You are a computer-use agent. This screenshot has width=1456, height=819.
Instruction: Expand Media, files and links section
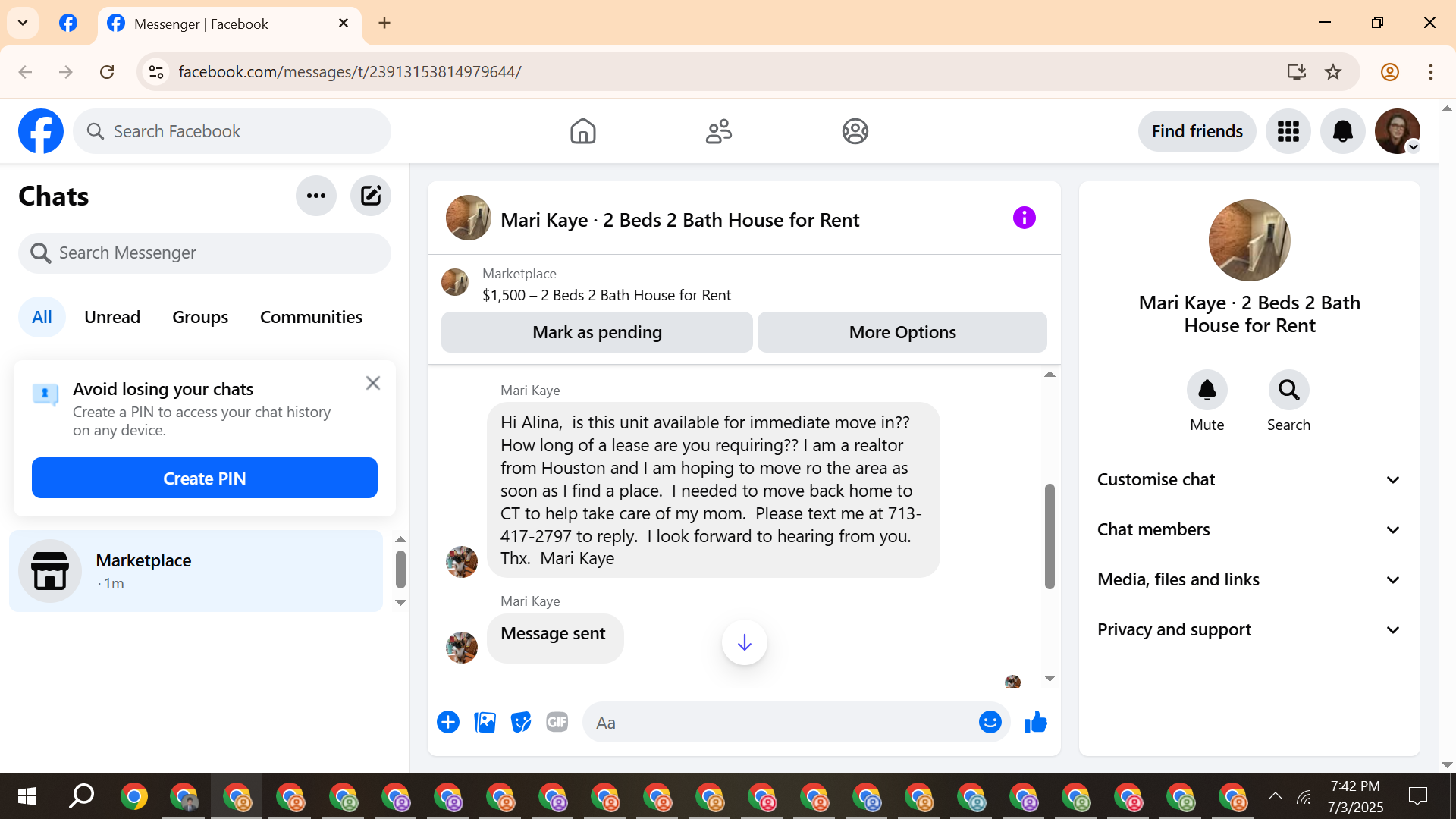click(1249, 580)
